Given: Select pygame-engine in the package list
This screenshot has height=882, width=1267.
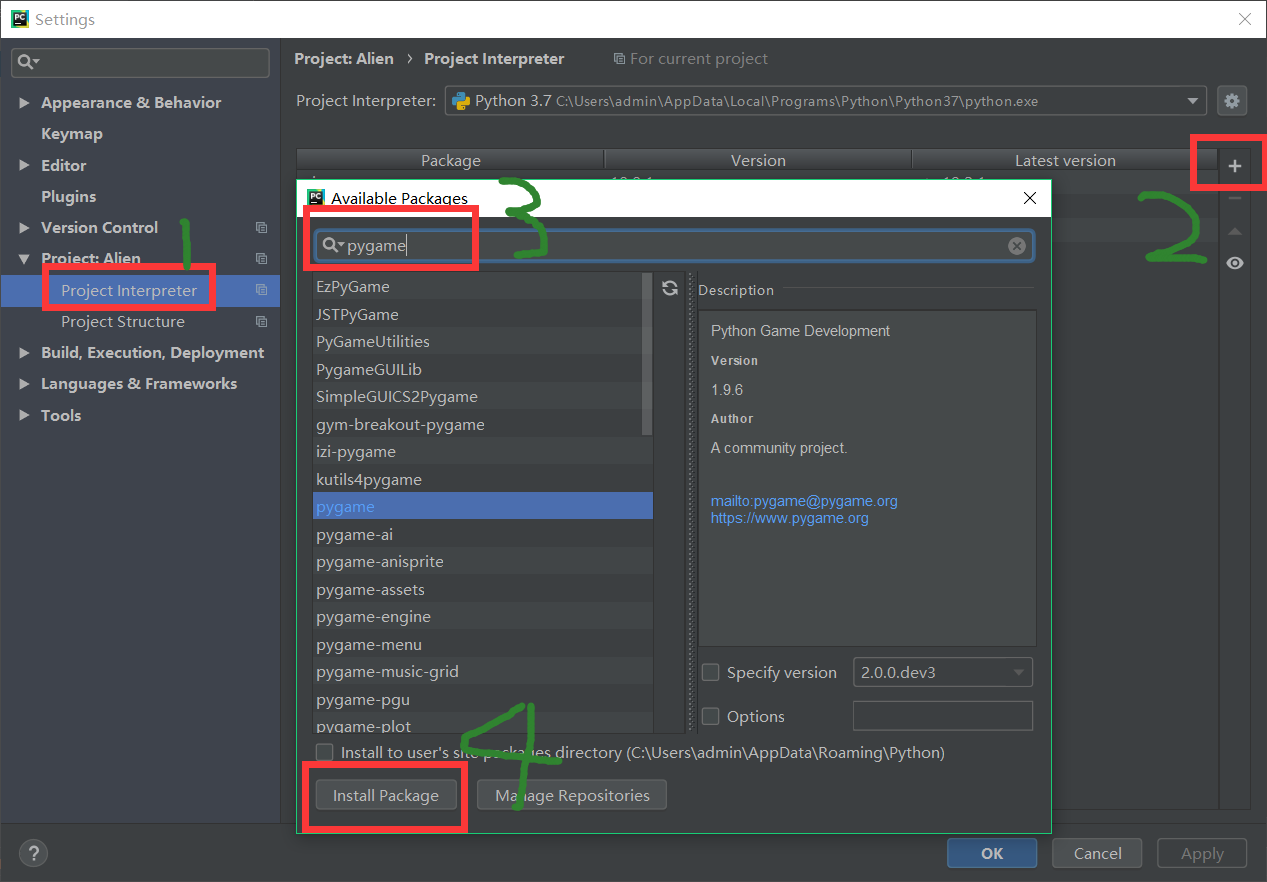Looking at the screenshot, I should 482,617.
